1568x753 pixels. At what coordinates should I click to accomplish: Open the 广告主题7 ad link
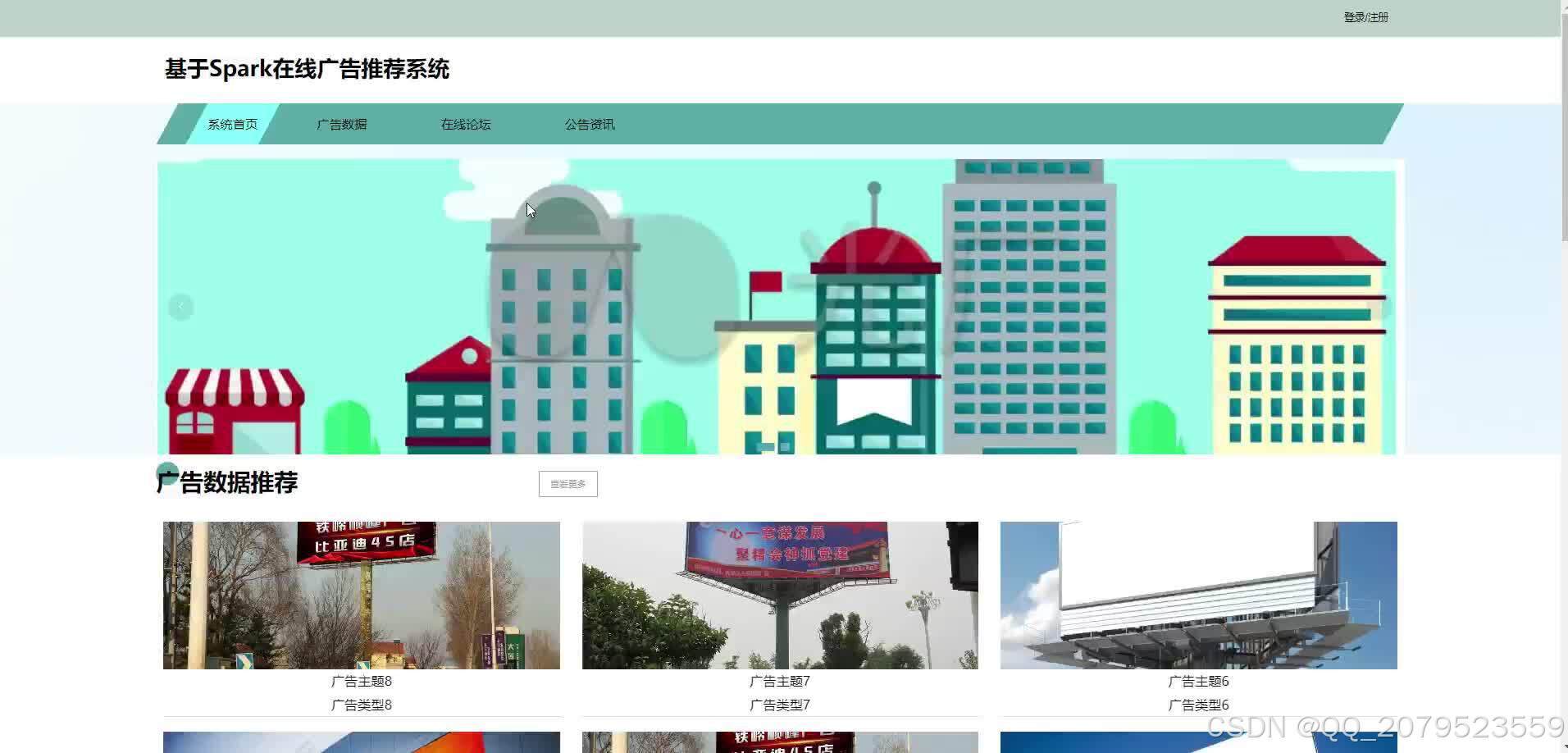coord(779,680)
